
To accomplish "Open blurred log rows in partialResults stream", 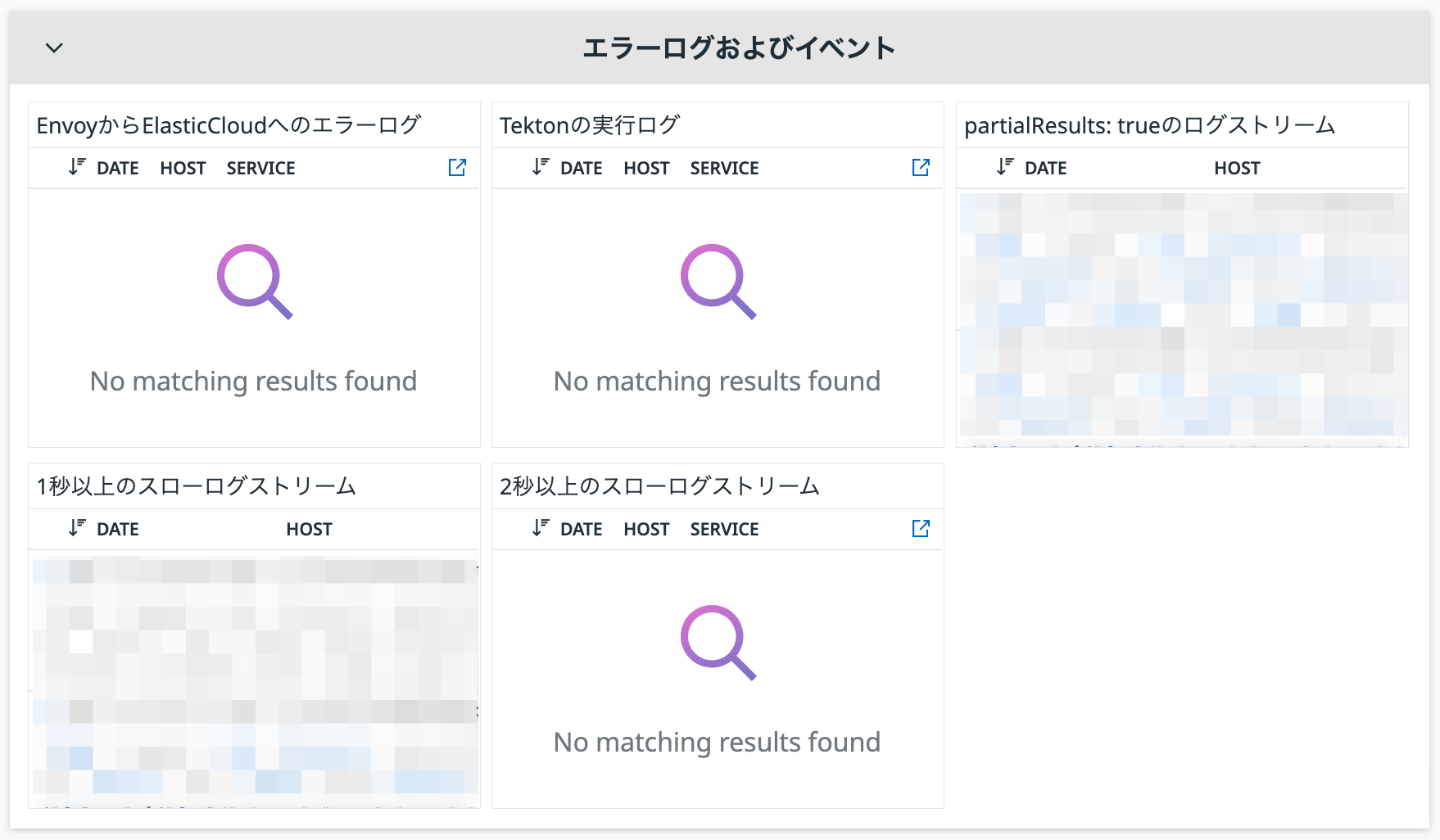I will [1183, 314].
